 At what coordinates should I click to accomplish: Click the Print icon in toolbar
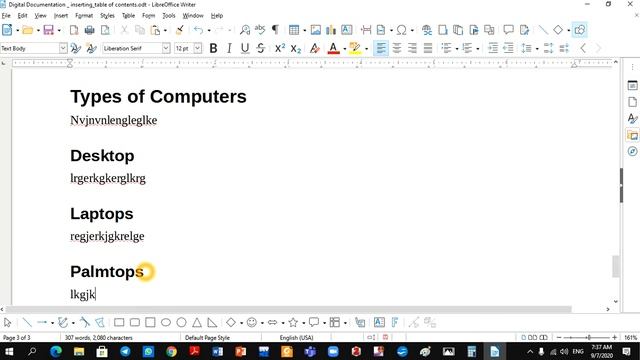coord(89,30)
